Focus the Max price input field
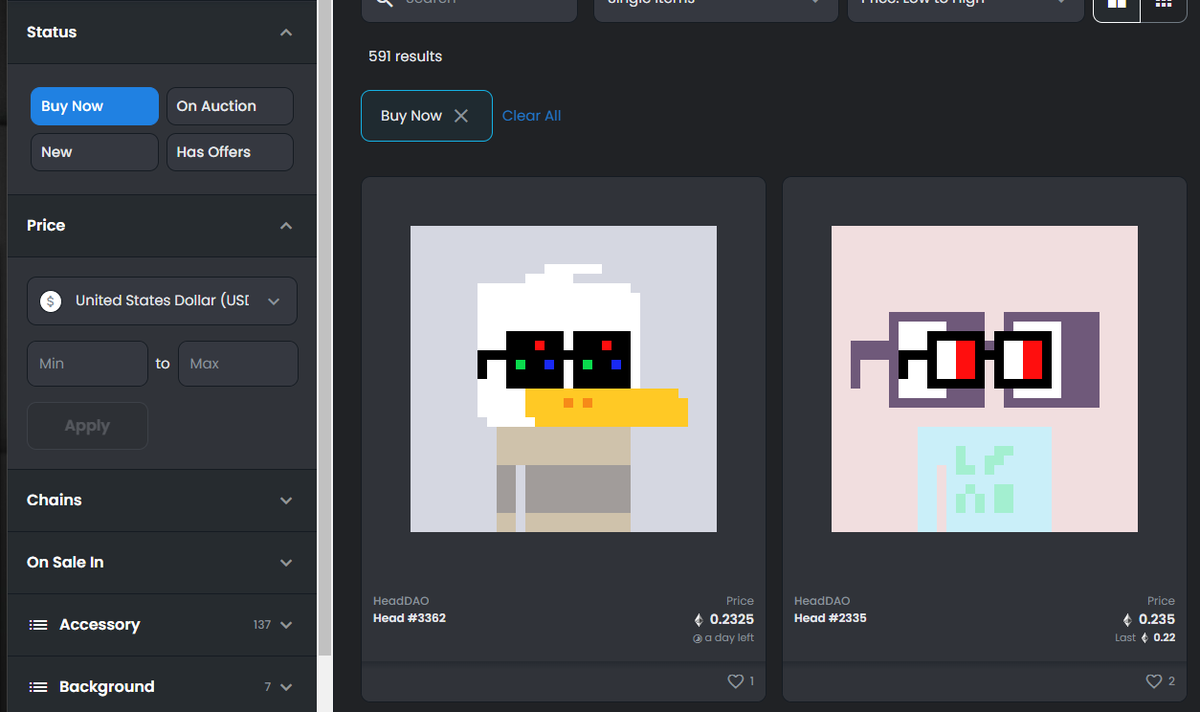The width and height of the screenshot is (1200, 712). pyautogui.click(x=238, y=364)
